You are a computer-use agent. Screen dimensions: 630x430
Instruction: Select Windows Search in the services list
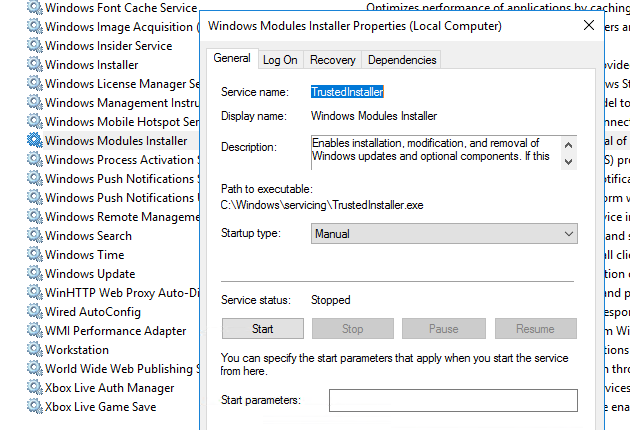click(88, 235)
